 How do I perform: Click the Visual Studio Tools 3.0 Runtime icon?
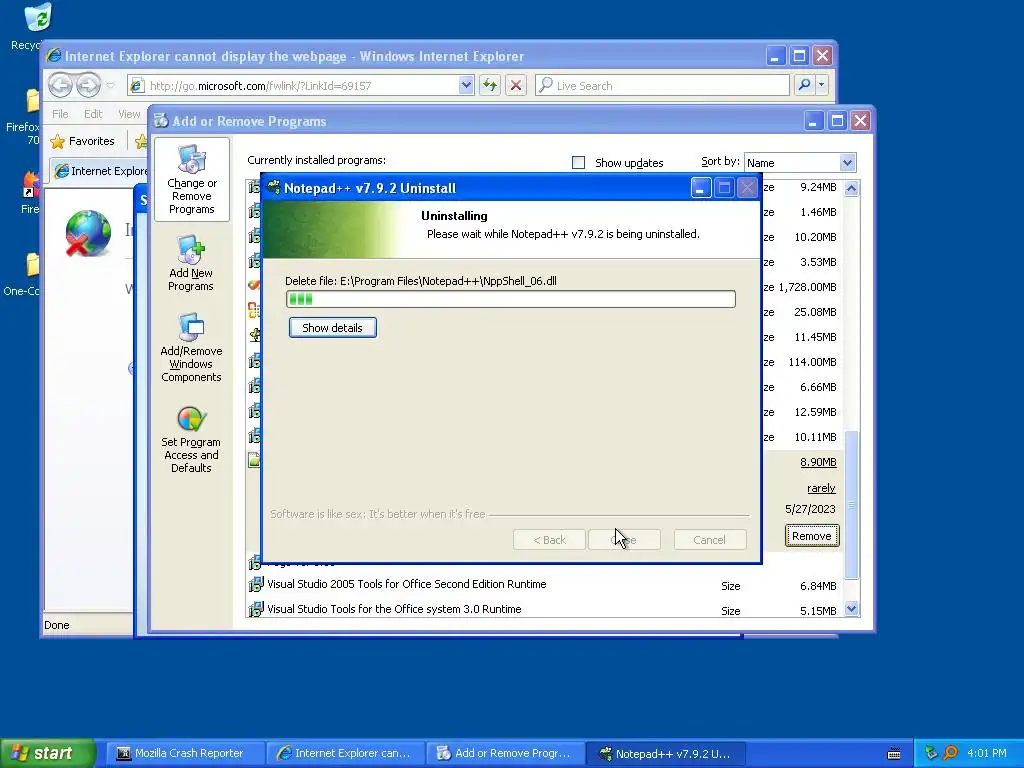click(255, 609)
